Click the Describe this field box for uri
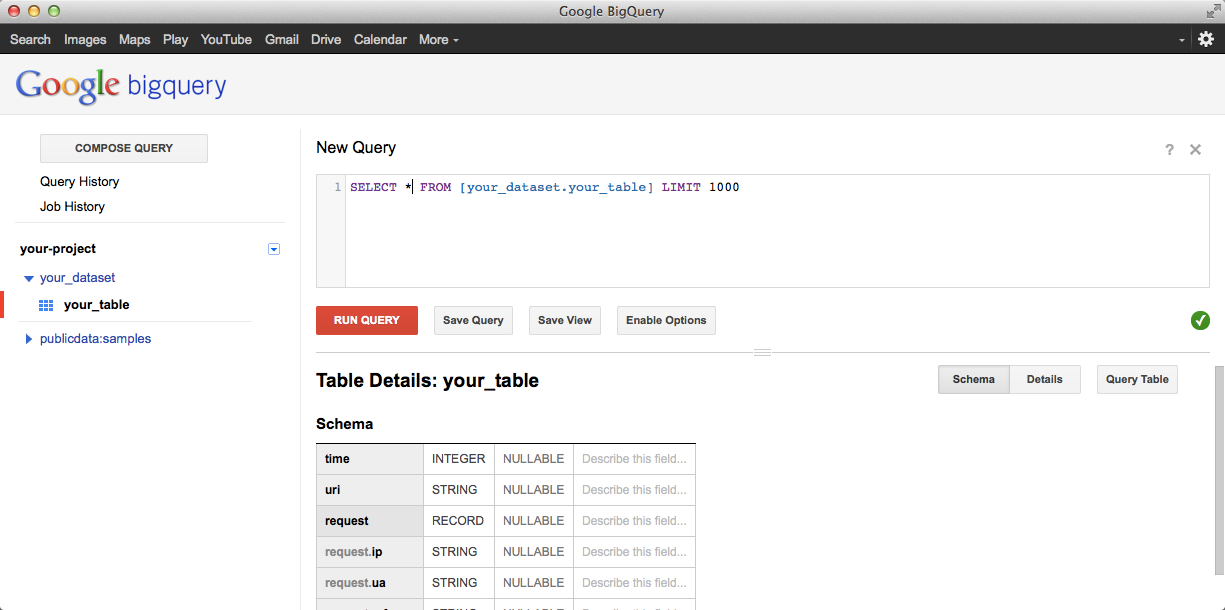 (x=634, y=489)
